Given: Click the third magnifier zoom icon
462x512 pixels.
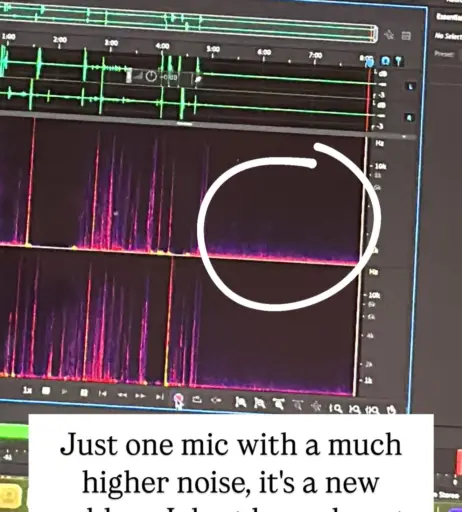Looking at the screenshot, I should click(373, 409).
